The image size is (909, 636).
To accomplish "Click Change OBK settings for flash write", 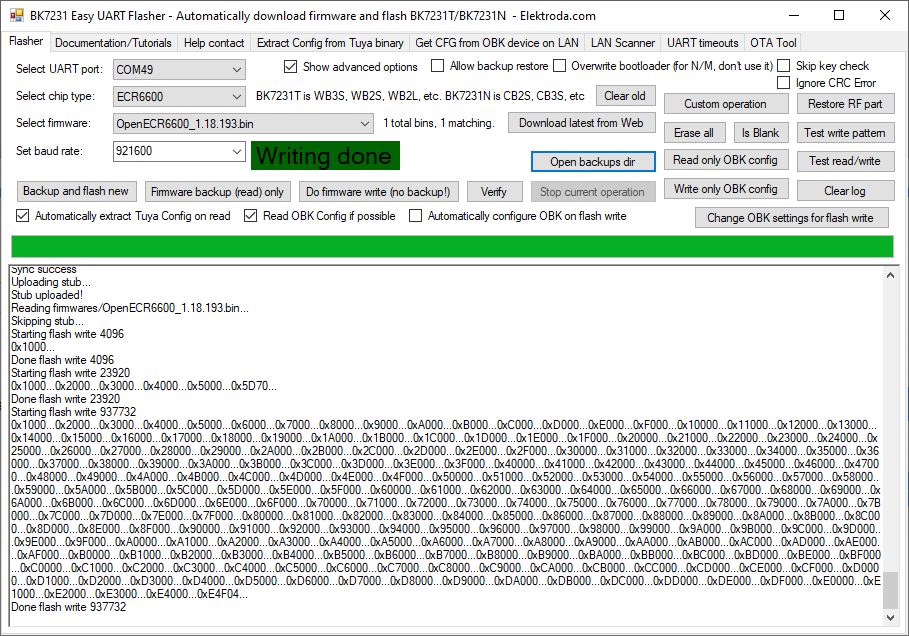I will pyautogui.click(x=790, y=218).
